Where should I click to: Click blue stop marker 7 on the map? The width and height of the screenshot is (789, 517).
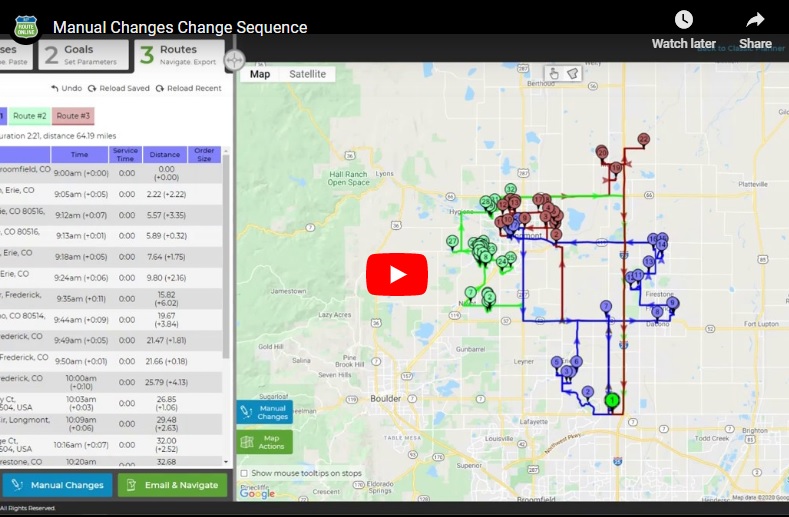pos(606,306)
